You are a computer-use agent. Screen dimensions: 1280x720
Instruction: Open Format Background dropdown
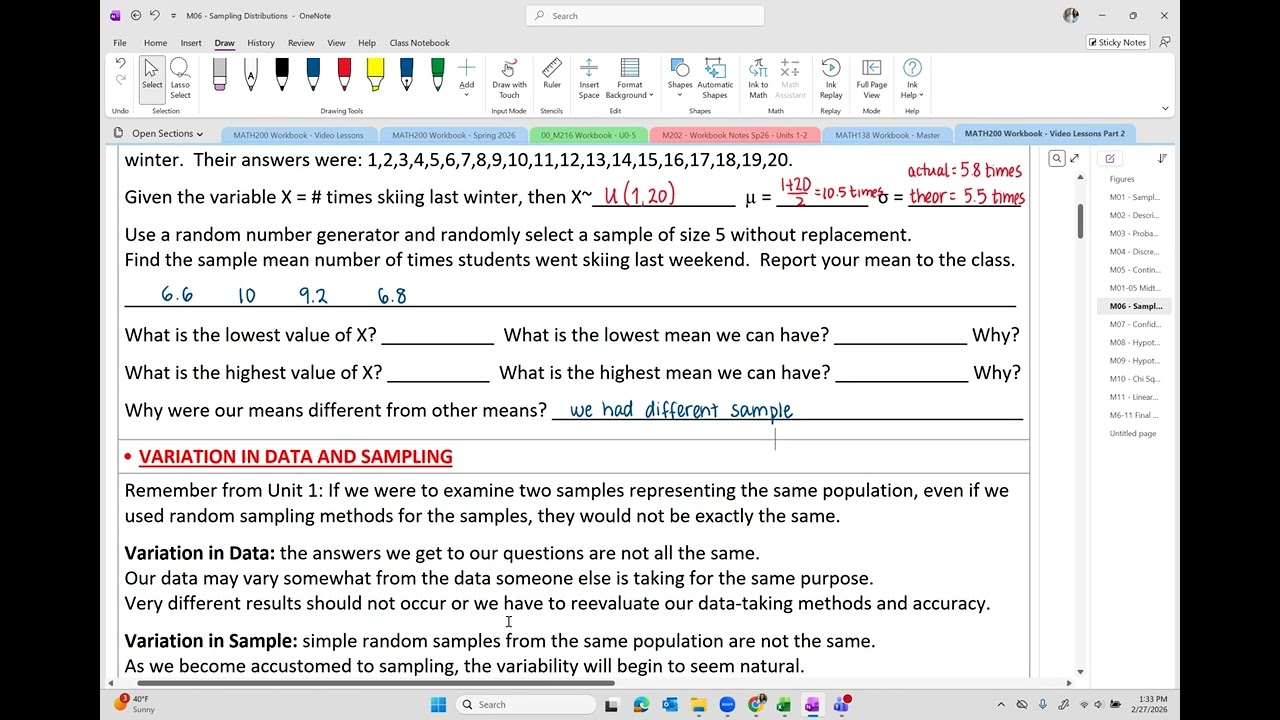coord(630,78)
